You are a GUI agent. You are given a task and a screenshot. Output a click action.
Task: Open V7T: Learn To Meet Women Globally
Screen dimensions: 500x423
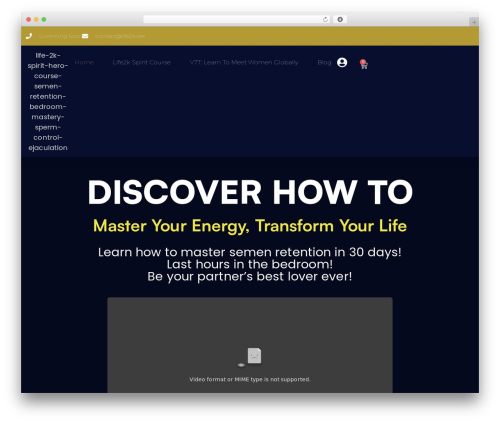tap(244, 62)
